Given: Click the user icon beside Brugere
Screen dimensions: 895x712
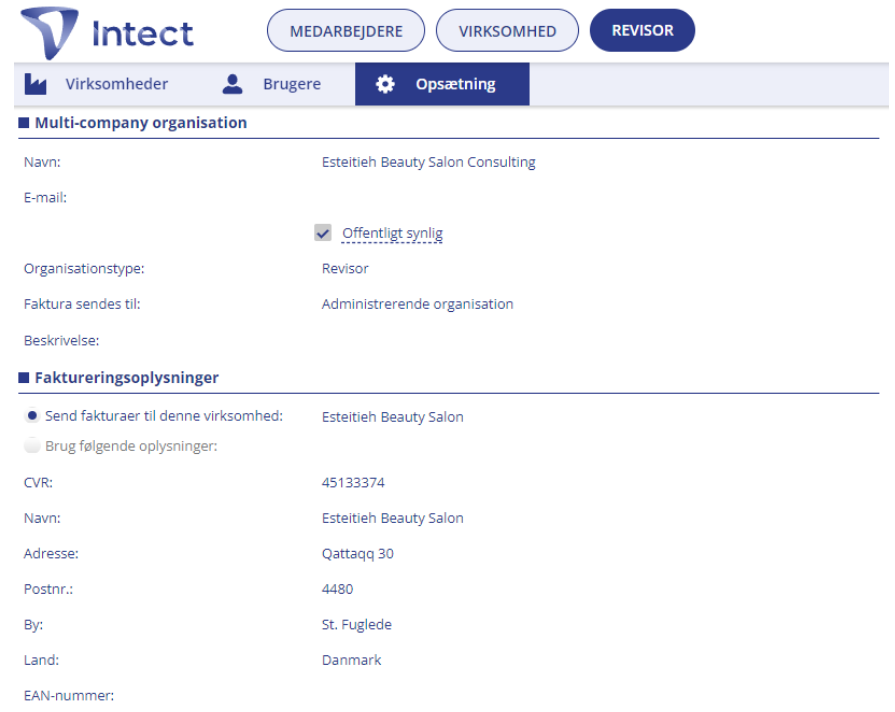Looking at the screenshot, I should (x=232, y=84).
